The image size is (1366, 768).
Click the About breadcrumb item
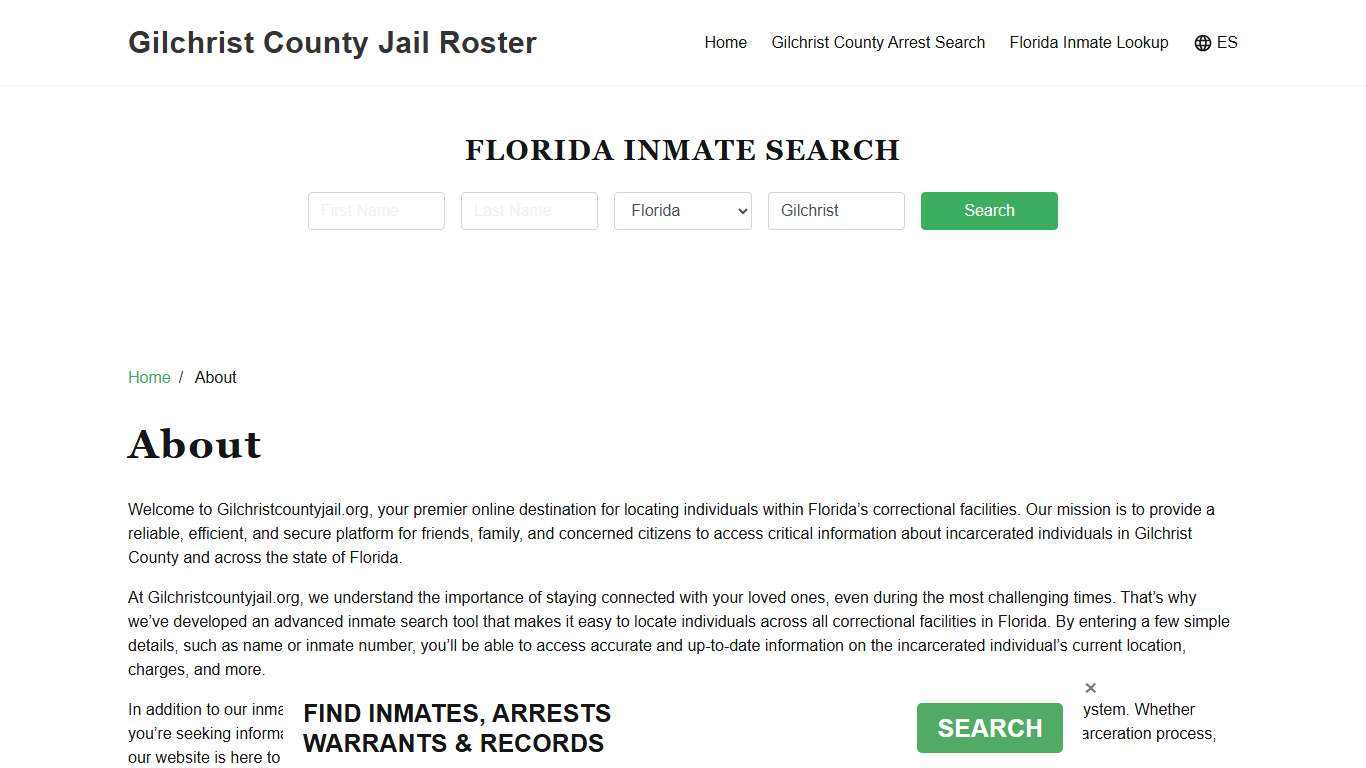point(215,378)
